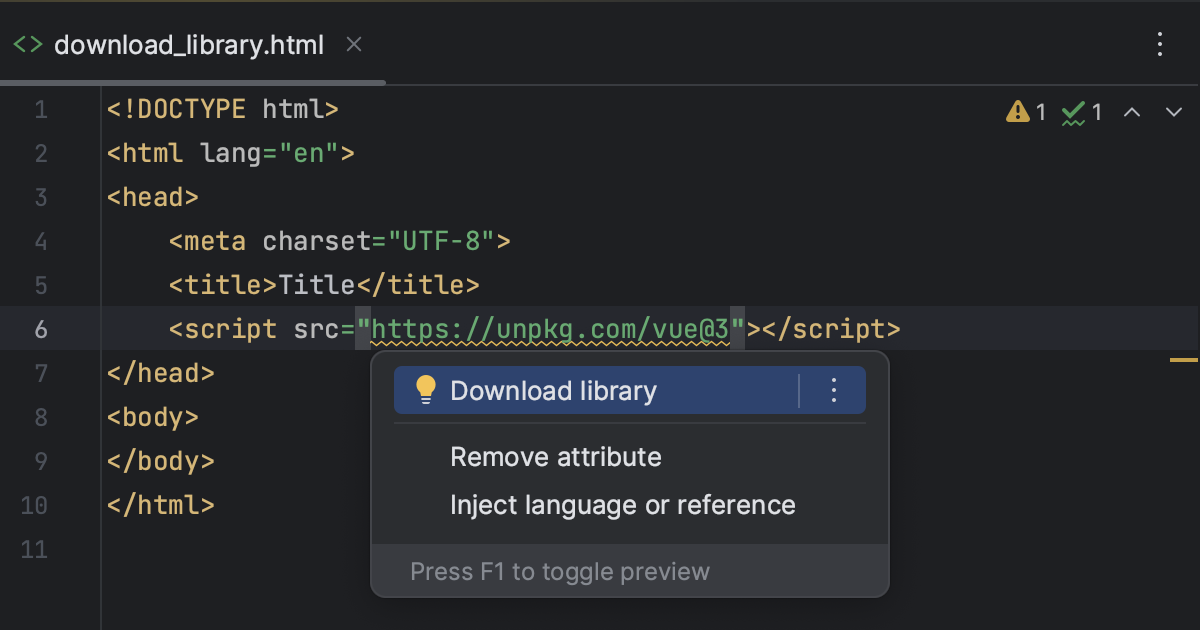1200x630 pixels.
Task: Select the download_library.html tab
Action: tap(190, 43)
